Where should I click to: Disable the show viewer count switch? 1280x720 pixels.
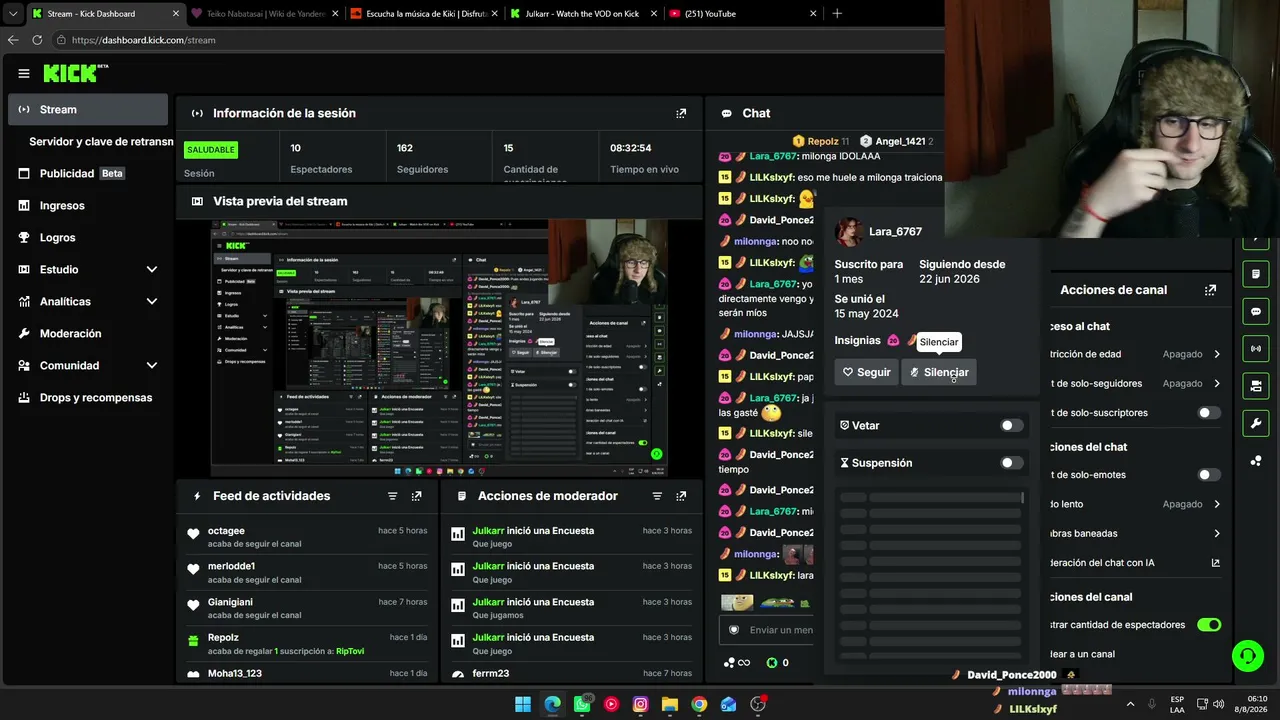point(1209,625)
